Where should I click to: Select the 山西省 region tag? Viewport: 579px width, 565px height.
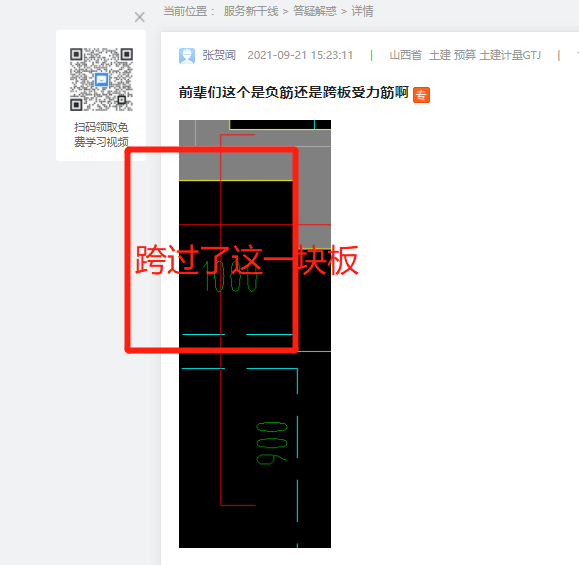coord(405,55)
